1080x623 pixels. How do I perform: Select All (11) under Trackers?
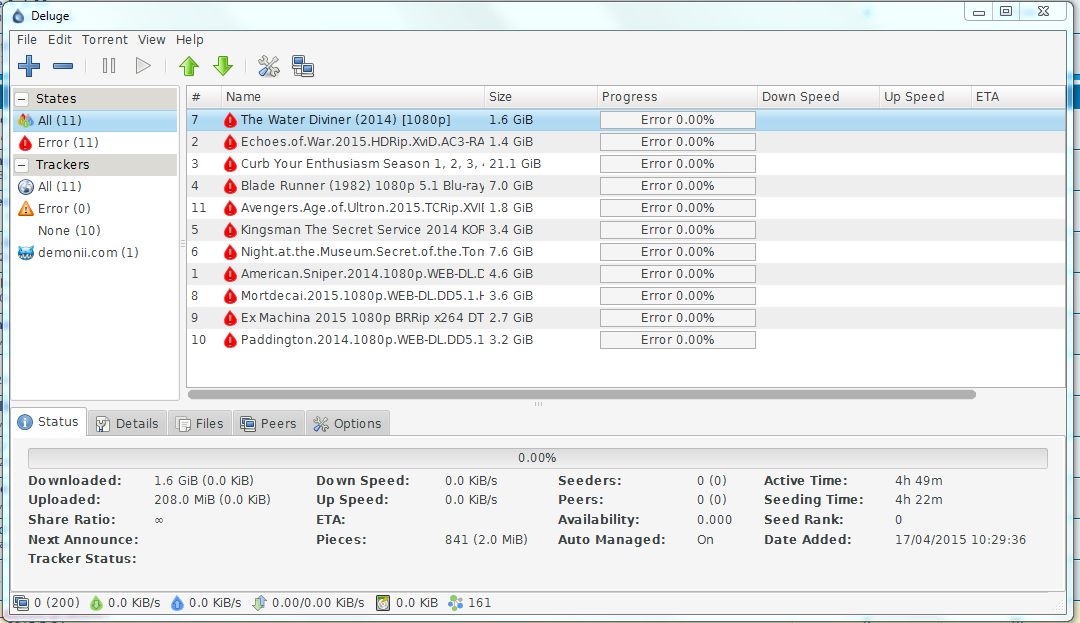tap(95, 187)
